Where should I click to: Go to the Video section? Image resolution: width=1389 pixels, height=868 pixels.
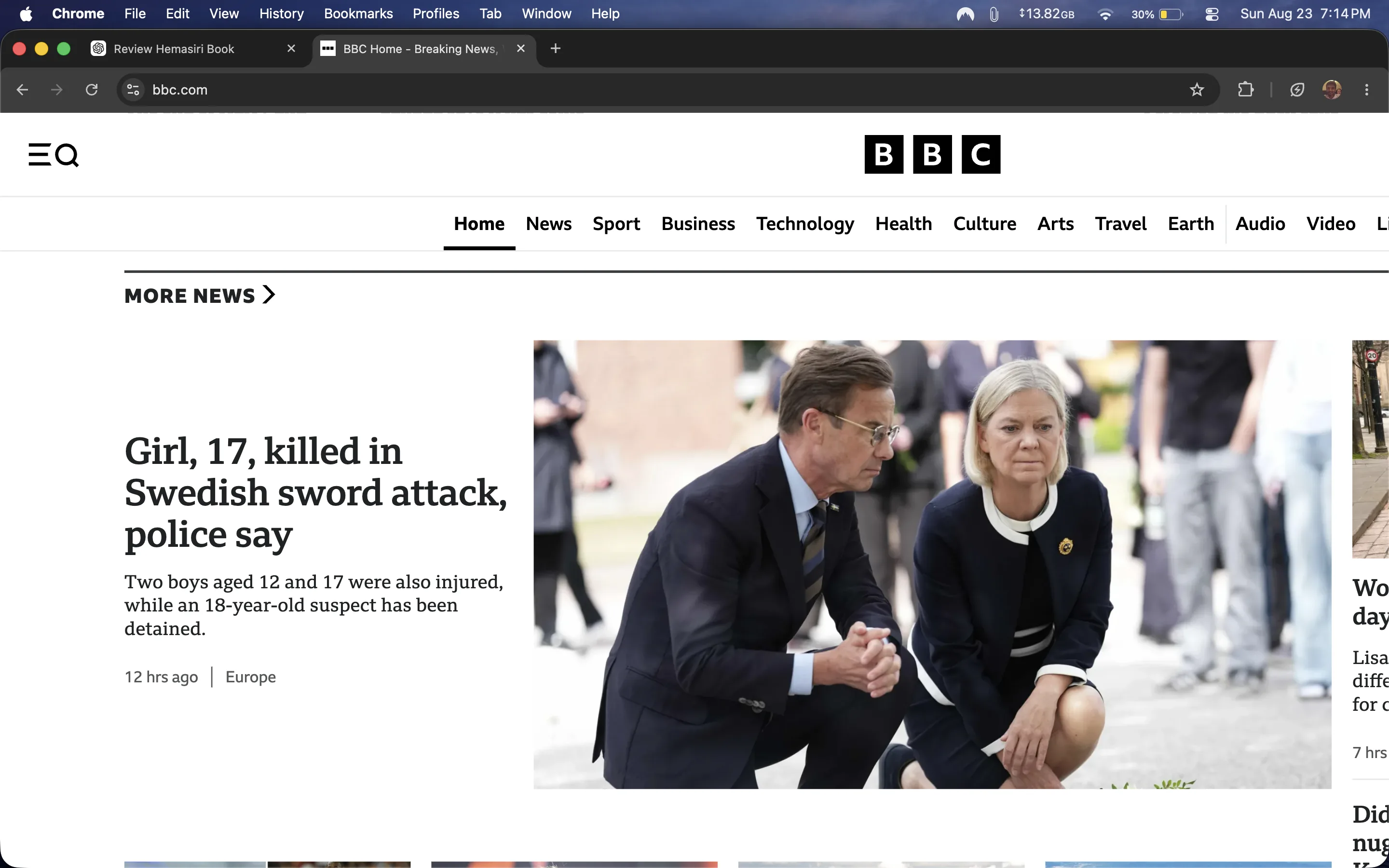click(x=1331, y=224)
